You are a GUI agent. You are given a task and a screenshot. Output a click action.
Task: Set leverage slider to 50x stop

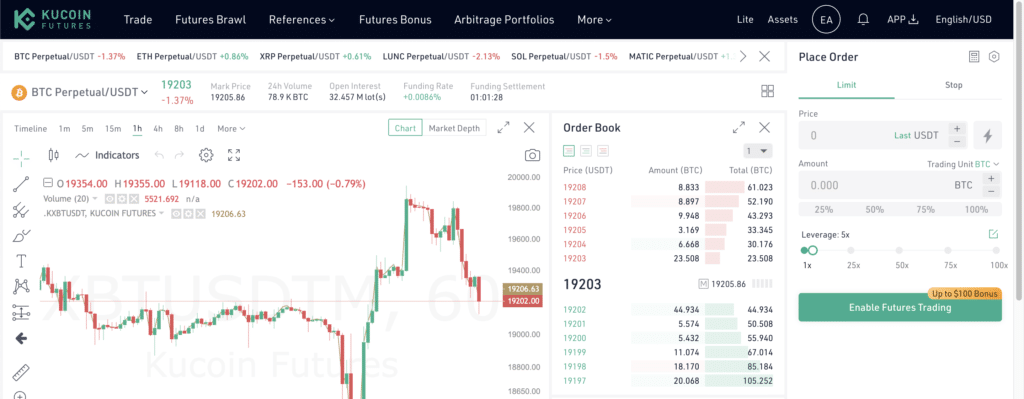[x=899, y=250]
